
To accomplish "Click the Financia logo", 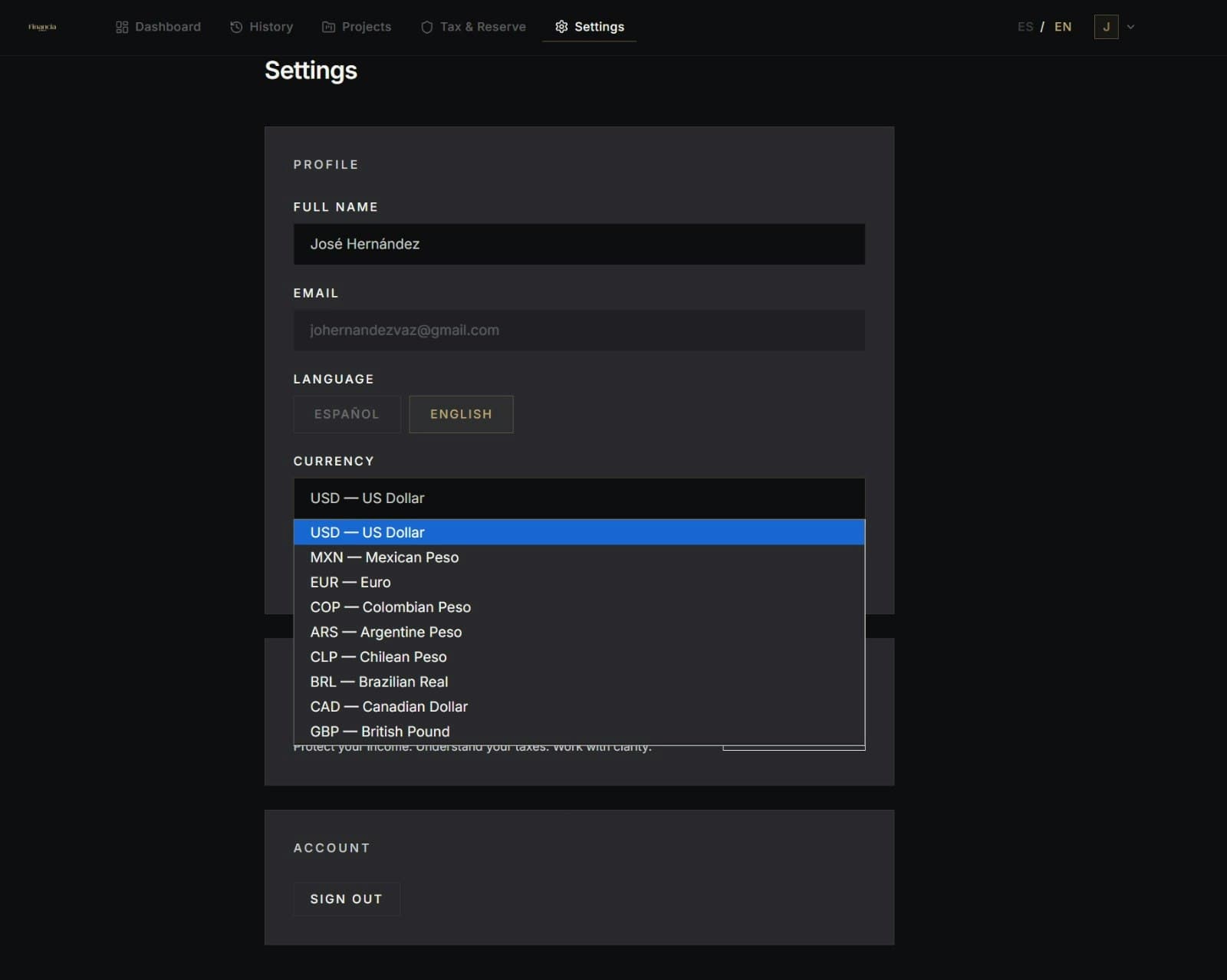I will pyautogui.click(x=41, y=27).
